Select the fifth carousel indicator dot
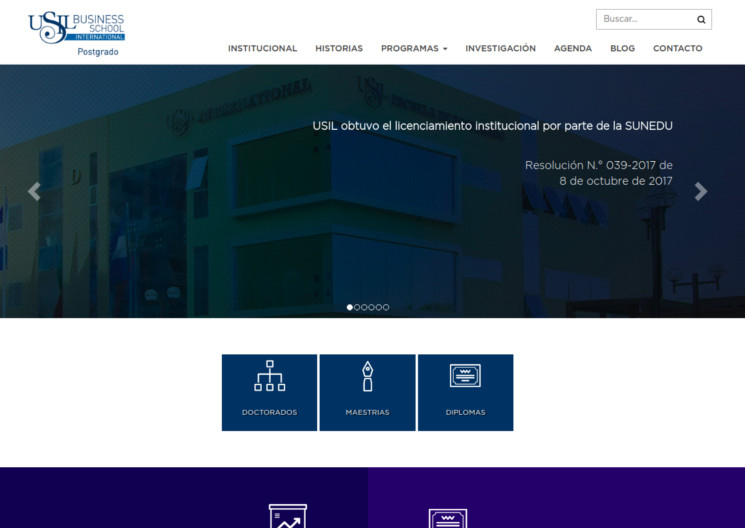 379,307
